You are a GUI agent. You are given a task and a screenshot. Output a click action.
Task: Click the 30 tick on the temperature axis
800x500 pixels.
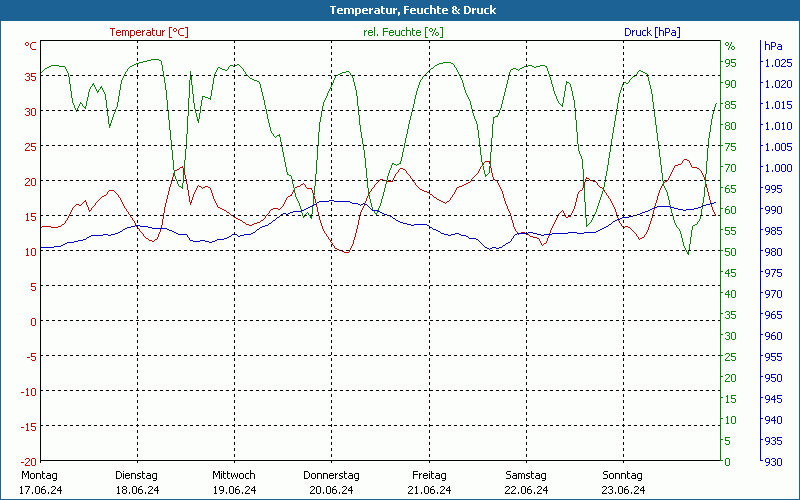coord(31,112)
